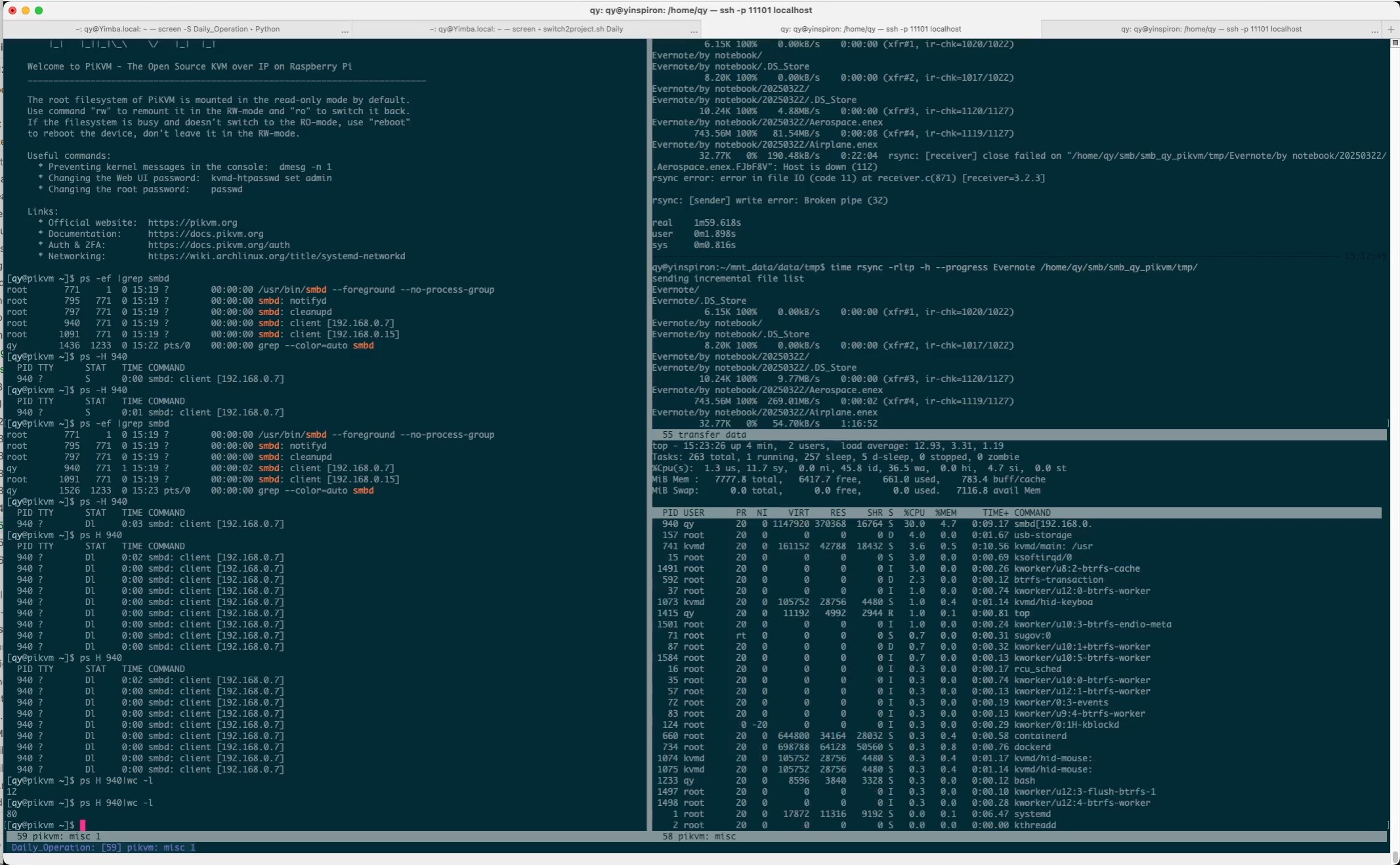Viewport: 1400px width, 865px height.
Task: Open the https://docs.pikvm.org/auth link
Action: click(219, 245)
